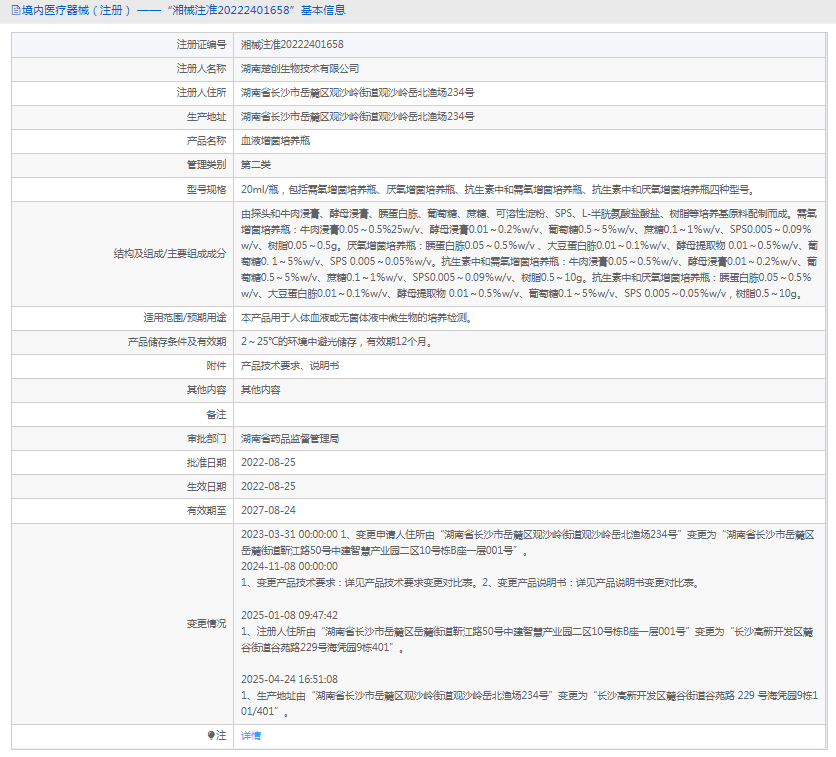Select the 生产地址 address value
Viewport: 836px width, 757px height.
pyautogui.click(x=357, y=117)
